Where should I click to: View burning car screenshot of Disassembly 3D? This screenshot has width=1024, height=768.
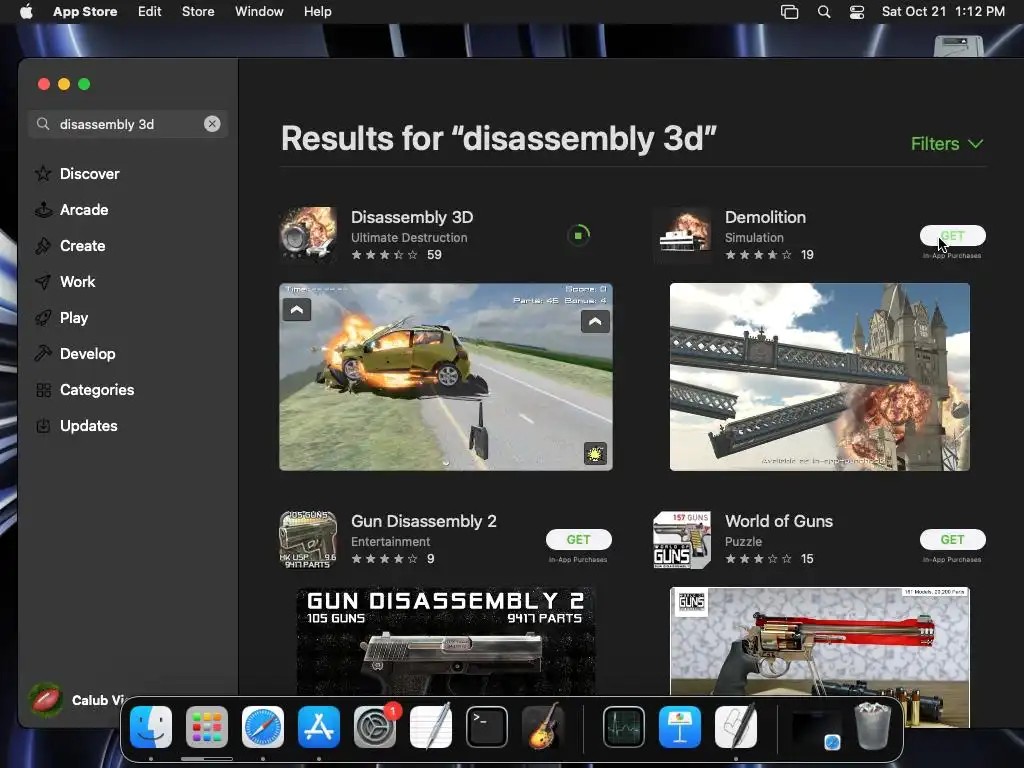[446, 377]
